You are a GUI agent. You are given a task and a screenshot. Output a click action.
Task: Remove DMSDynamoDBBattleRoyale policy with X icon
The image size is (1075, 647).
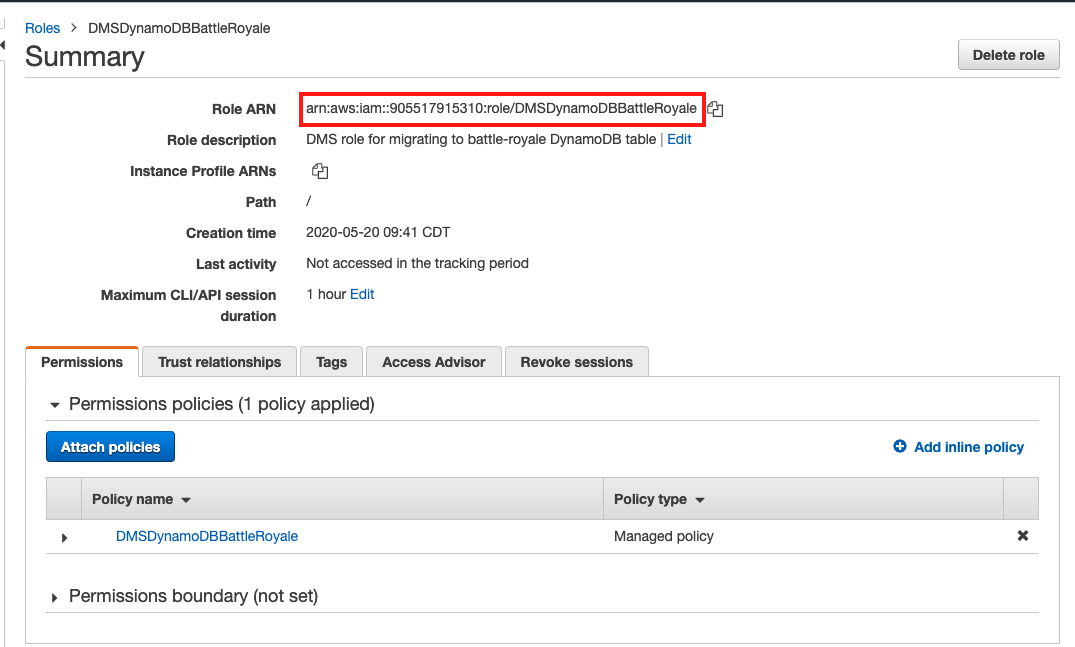(1022, 536)
